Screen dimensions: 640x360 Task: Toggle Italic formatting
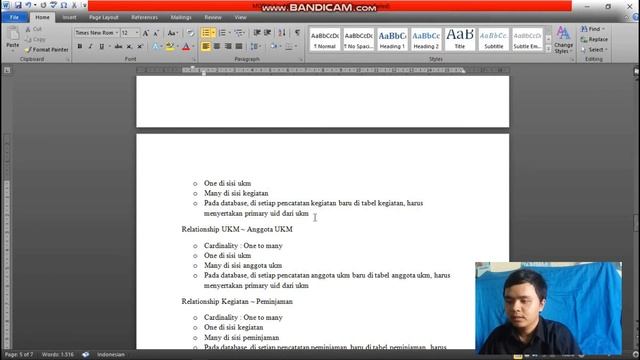coord(90,46)
